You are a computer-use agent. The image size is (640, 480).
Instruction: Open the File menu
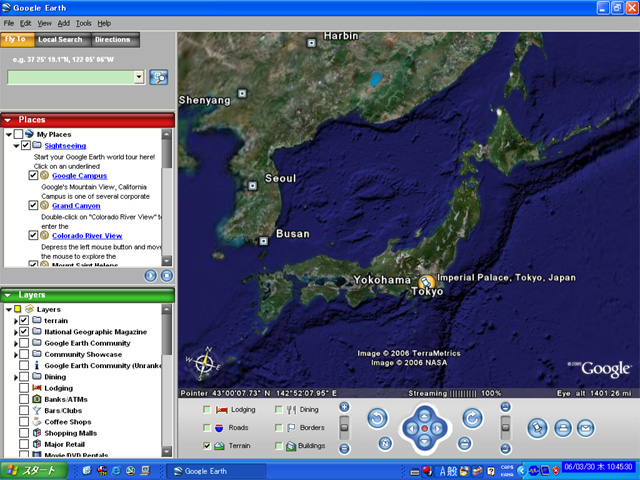pyautogui.click(x=9, y=23)
